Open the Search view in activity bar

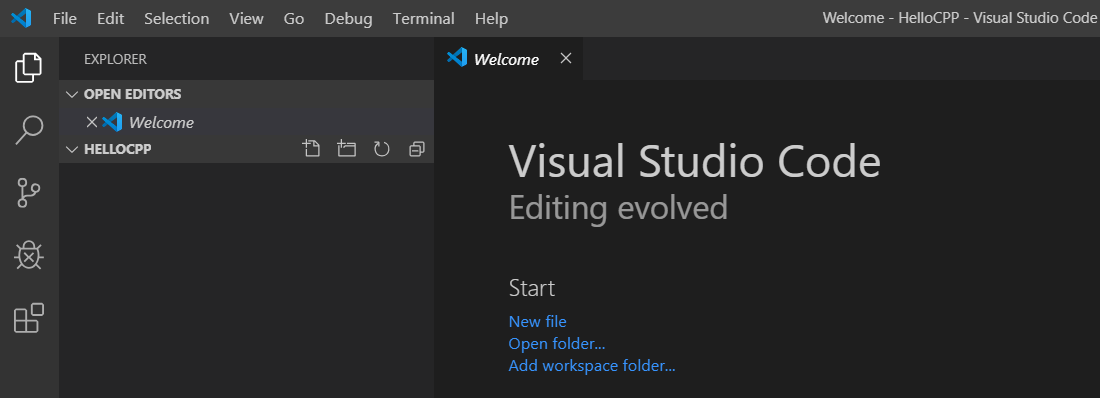point(29,130)
